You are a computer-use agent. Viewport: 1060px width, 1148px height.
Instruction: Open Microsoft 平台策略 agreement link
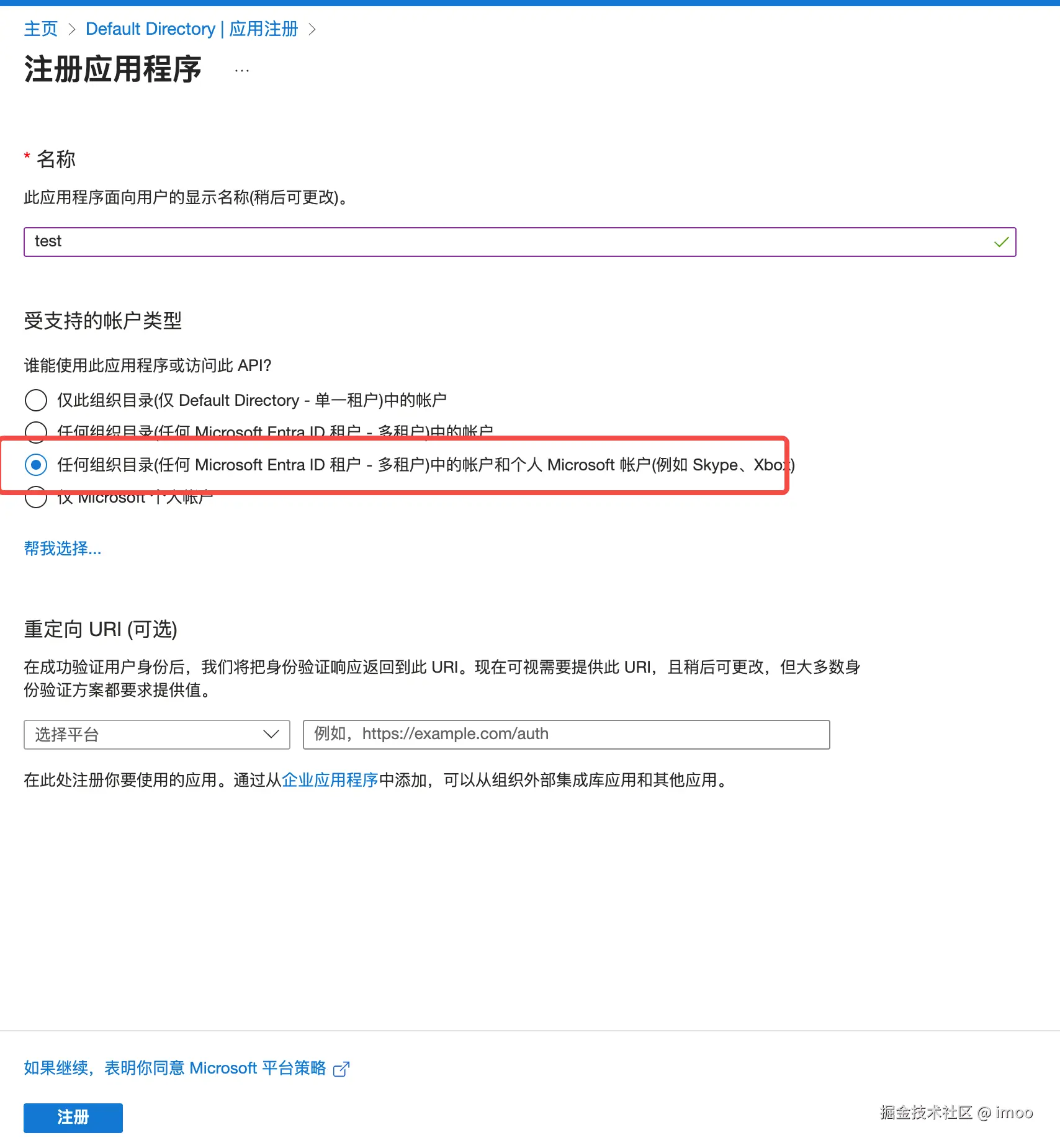175,1068
